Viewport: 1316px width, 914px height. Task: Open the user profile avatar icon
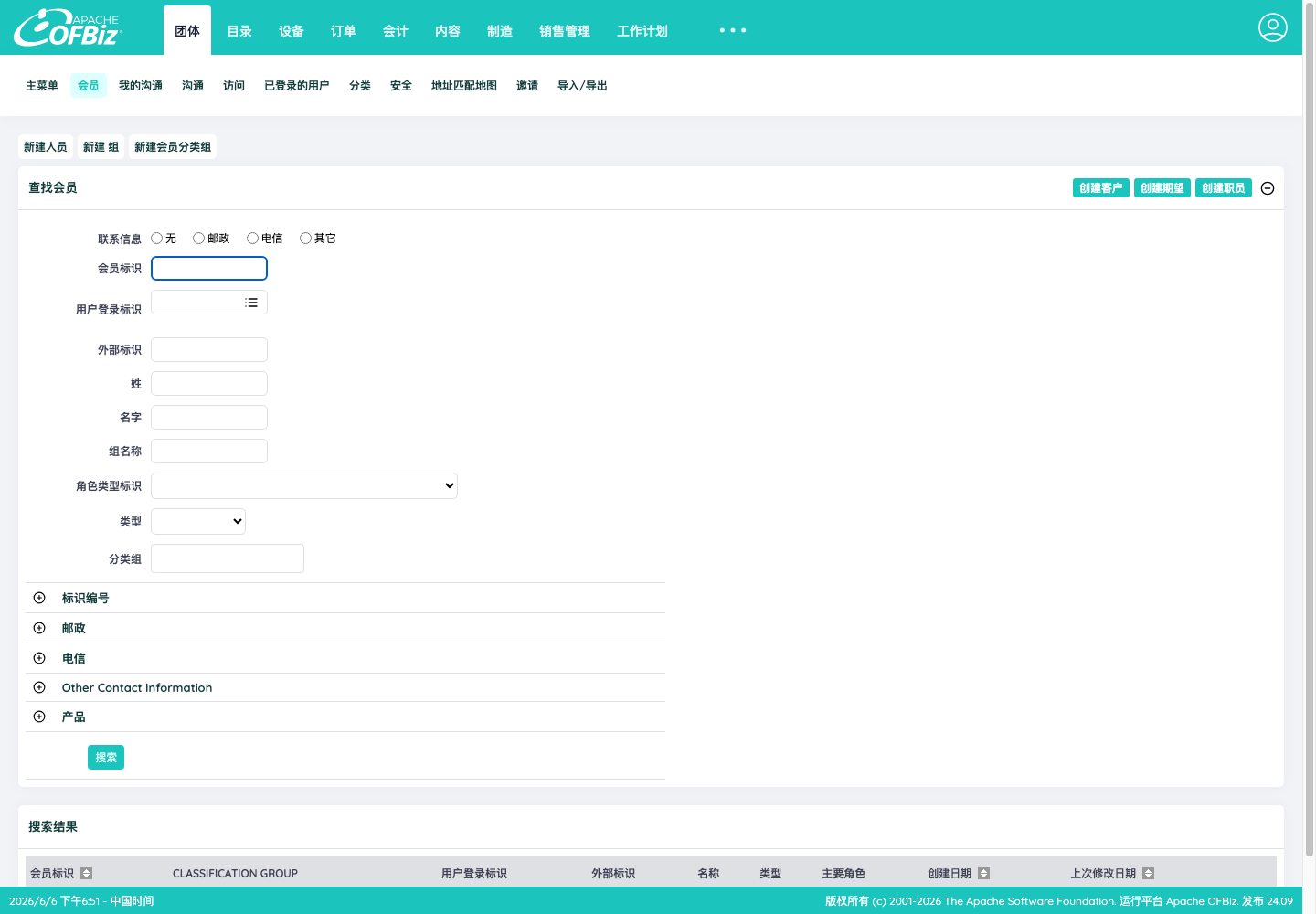tap(1273, 27)
